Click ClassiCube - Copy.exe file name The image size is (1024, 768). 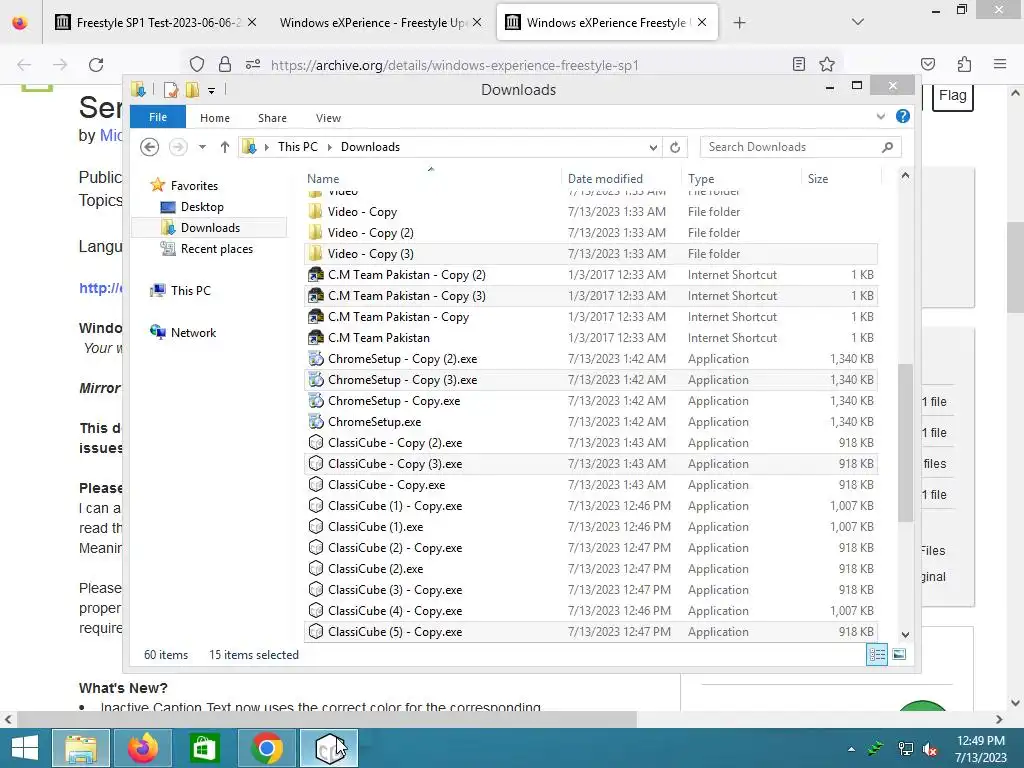click(x=387, y=485)
